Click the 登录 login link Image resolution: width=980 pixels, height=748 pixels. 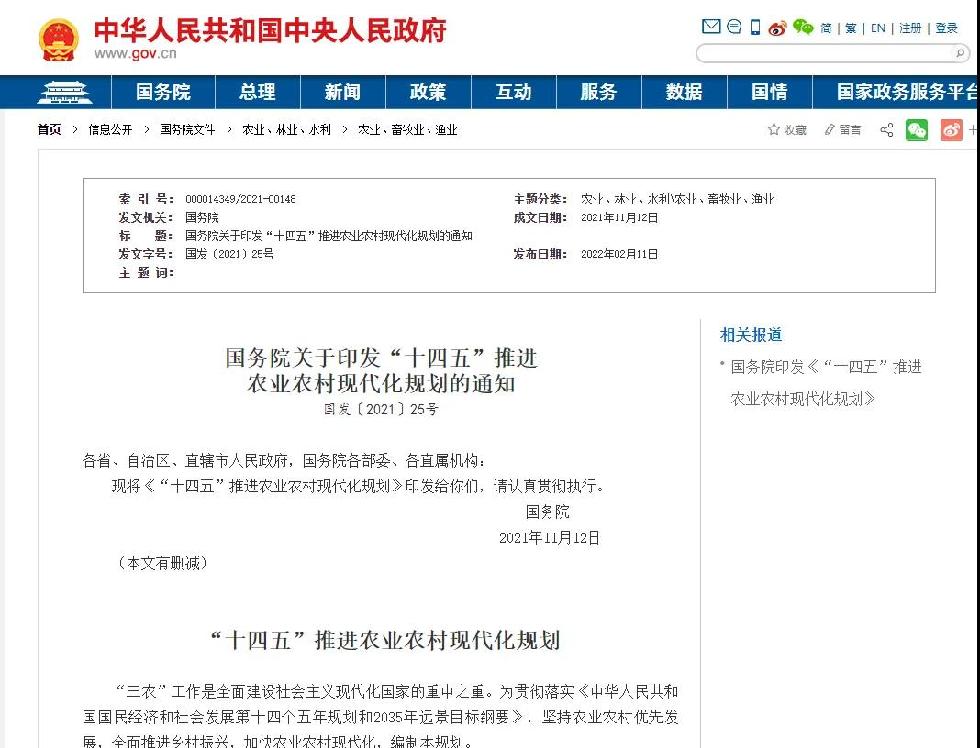[946, 28]
